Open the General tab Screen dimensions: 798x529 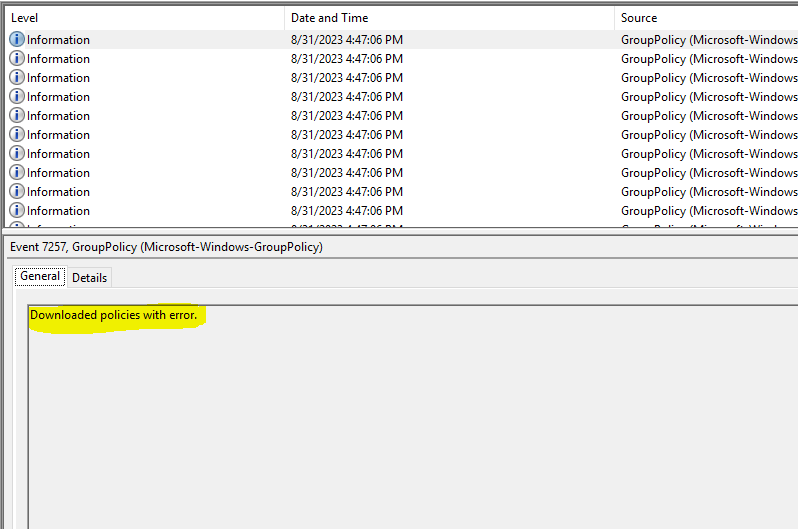(40, 276)
